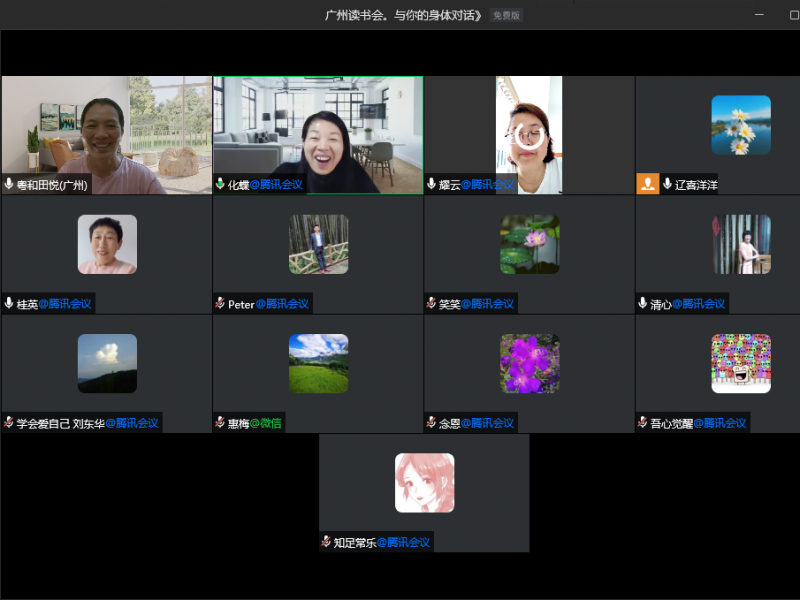This screenshot has width=800, height=600.
Task: Click the muted mic icon for 念恩
Action: [431, 423]
